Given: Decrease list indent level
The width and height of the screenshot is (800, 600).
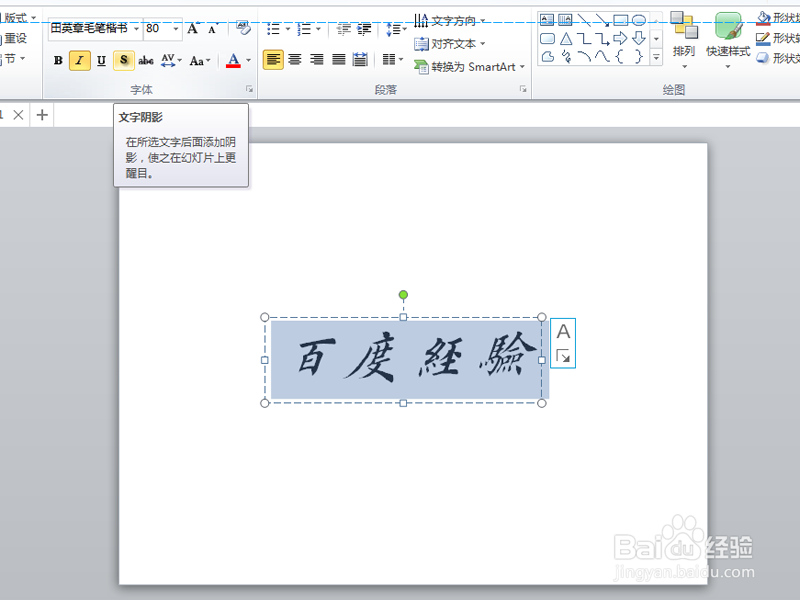Looking at the screenshot, I should coord(344,29).
